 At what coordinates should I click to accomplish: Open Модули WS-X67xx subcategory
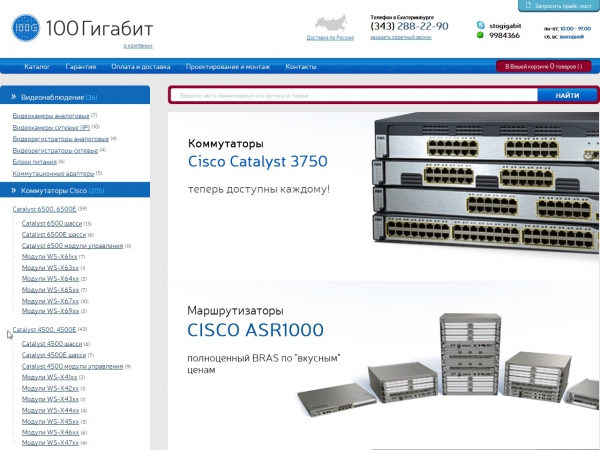click(50, 301)
